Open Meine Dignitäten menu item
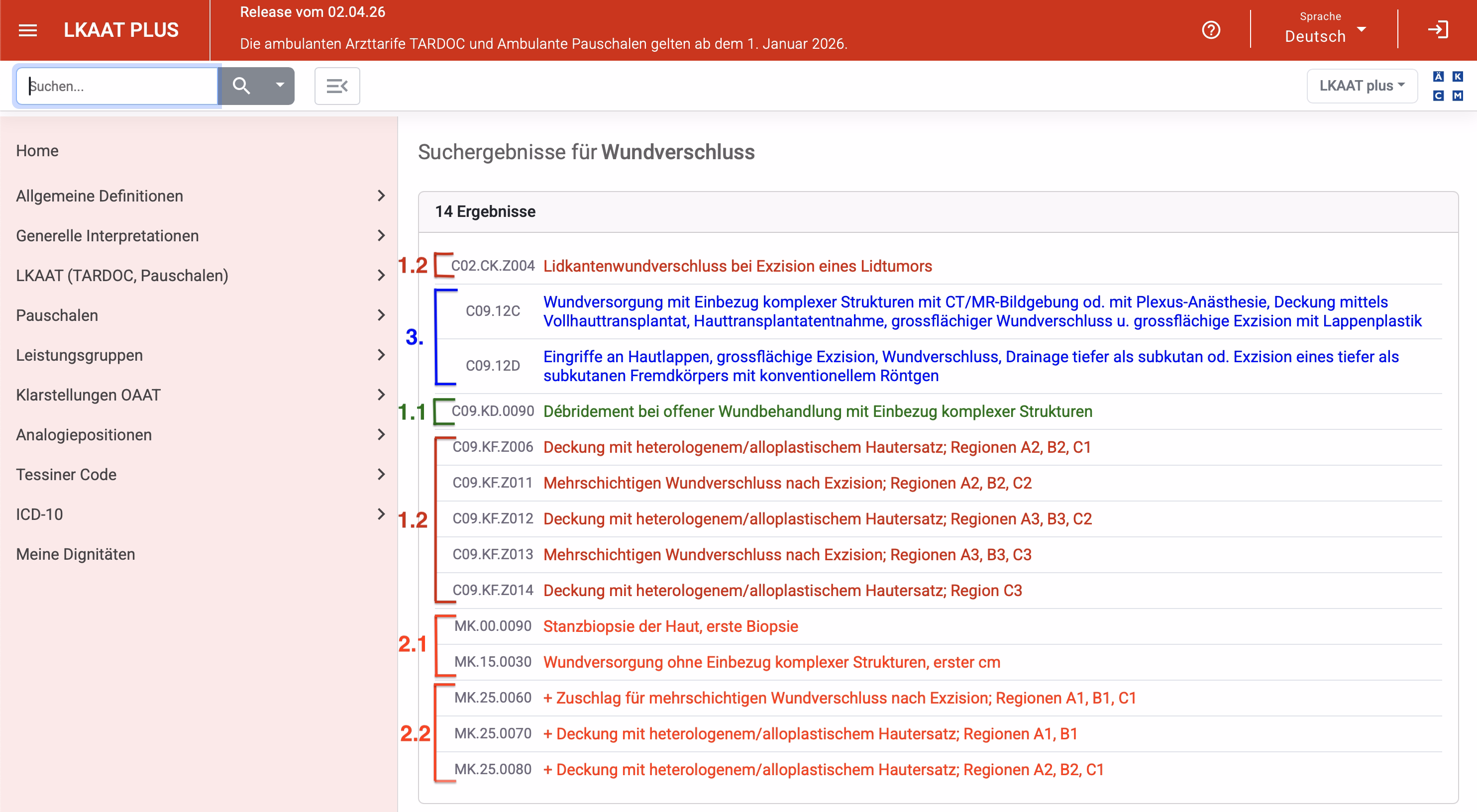Screen dimensions: 1477x812 coord(76,554)
